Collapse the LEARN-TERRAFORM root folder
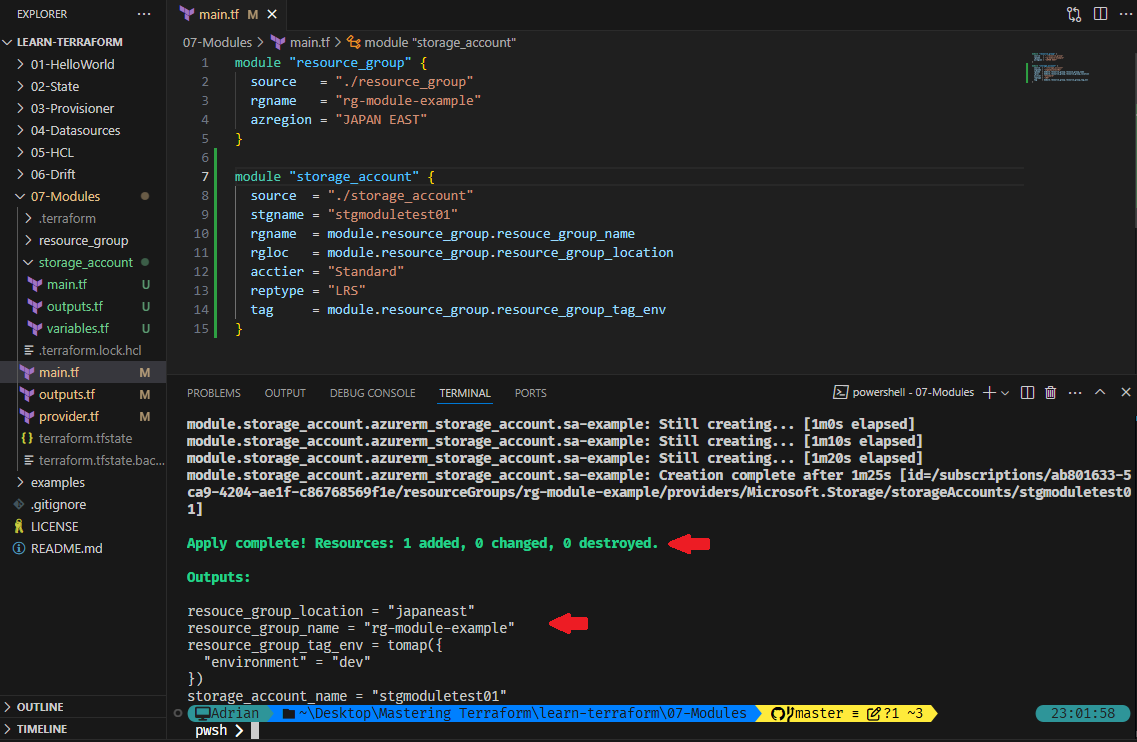This screenshot has width=1137, height=742. 8,42
